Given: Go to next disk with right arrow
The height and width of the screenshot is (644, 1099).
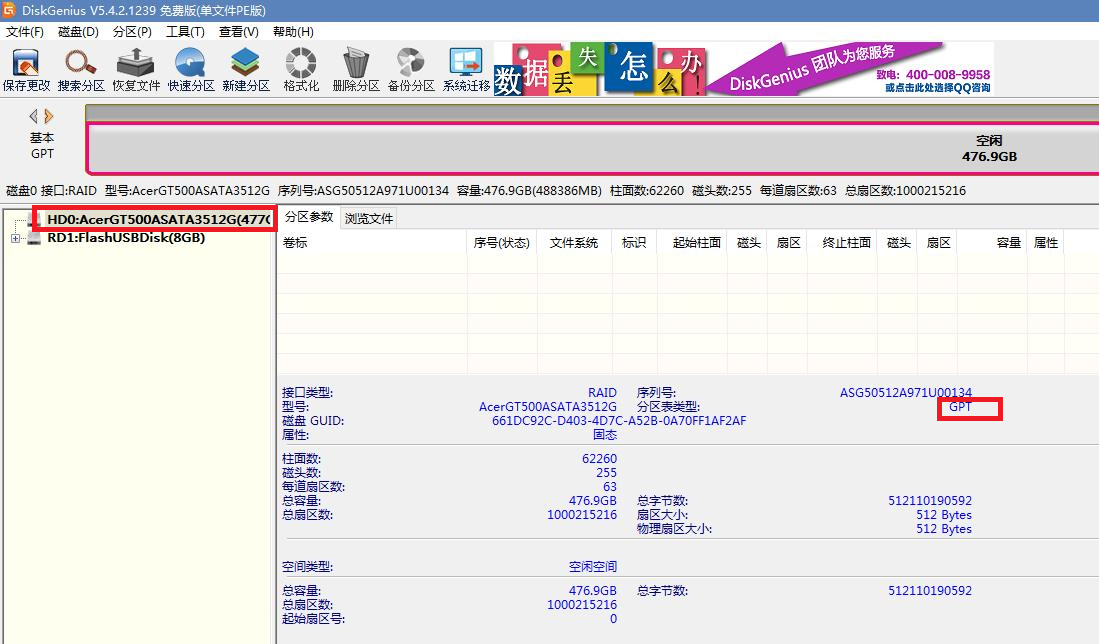Looking at the screenshot, I should tap(48, 116).
